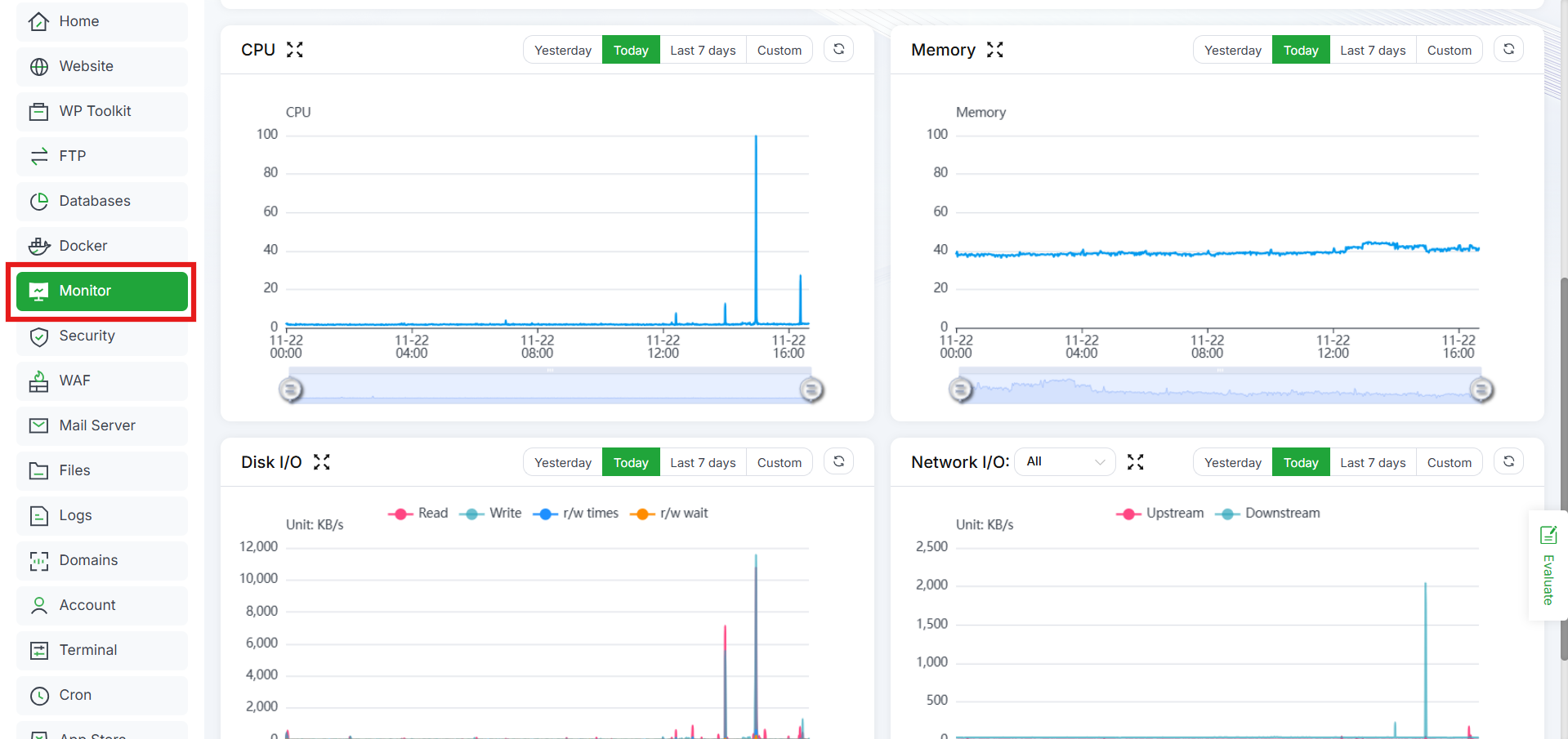Image resolution: width=1568 pixels, height=739 pixels.
Task: Click the Memory chart right zoom slider handle
Action: 1481,390
